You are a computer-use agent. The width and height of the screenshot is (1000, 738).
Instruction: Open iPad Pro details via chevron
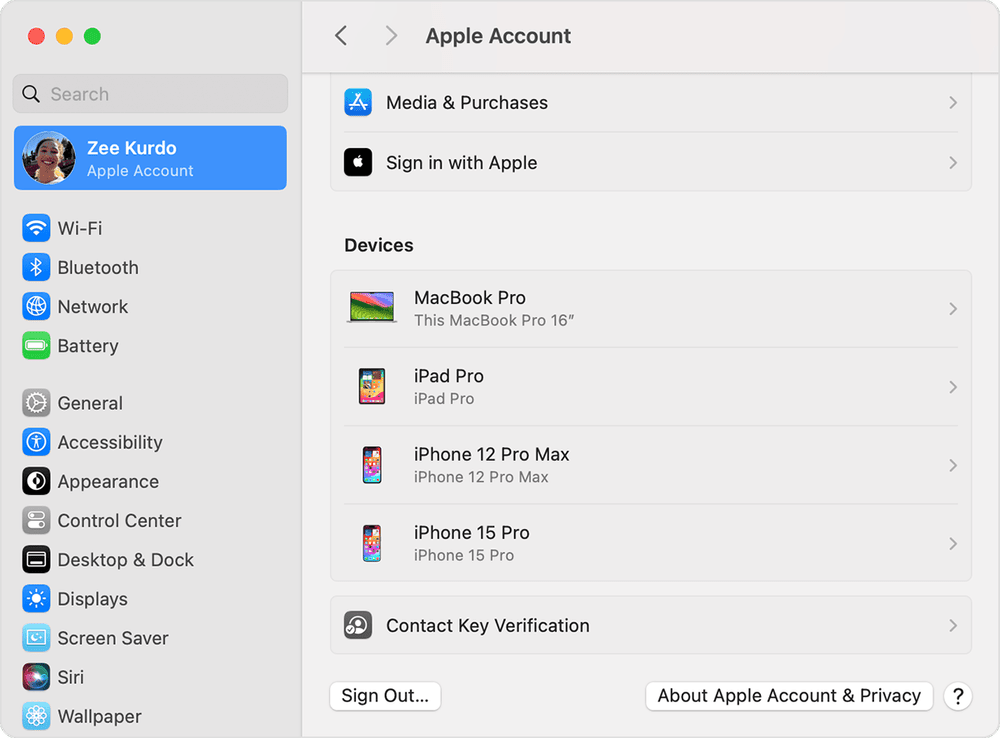pyautogui.click(x=953, y=387)
